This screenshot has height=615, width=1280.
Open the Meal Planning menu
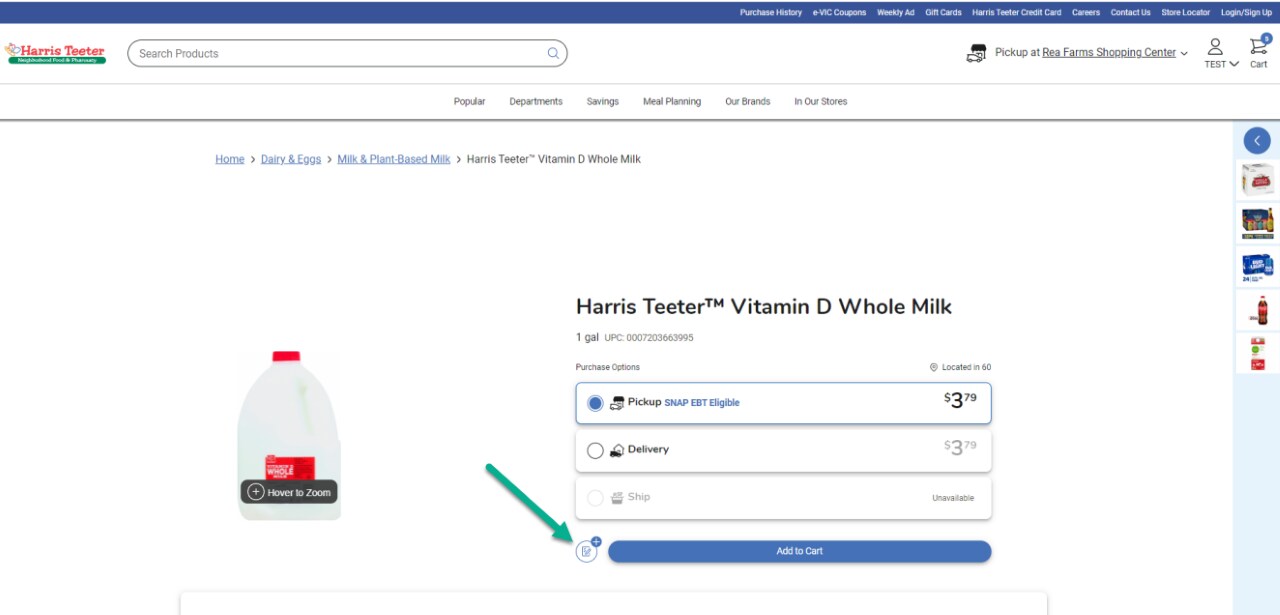(672, 101)
